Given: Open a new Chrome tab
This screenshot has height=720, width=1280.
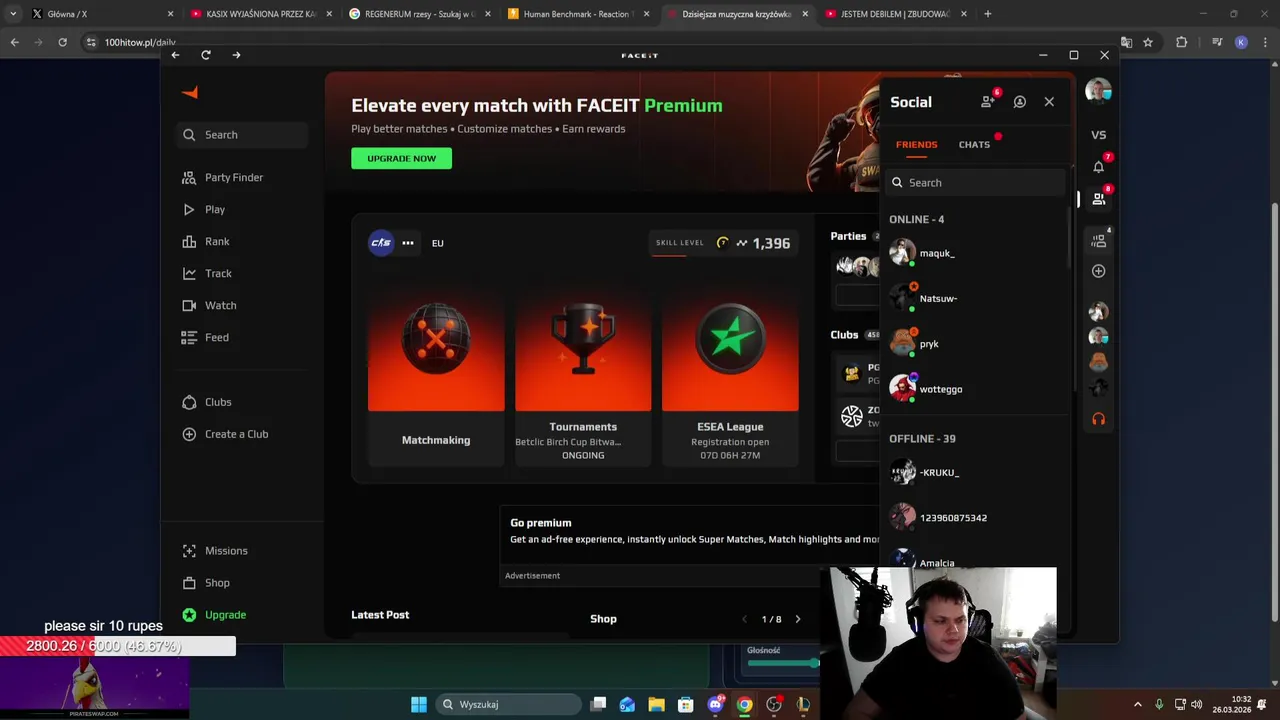Looking at the screenshot, I should 988,14.
